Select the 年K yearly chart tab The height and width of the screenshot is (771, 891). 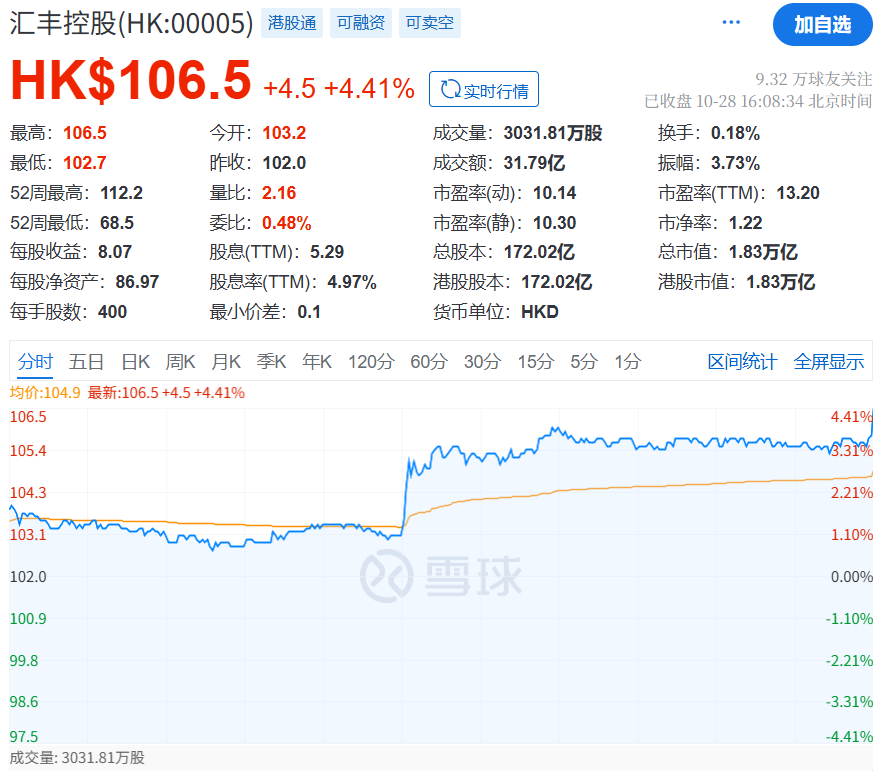317,362
